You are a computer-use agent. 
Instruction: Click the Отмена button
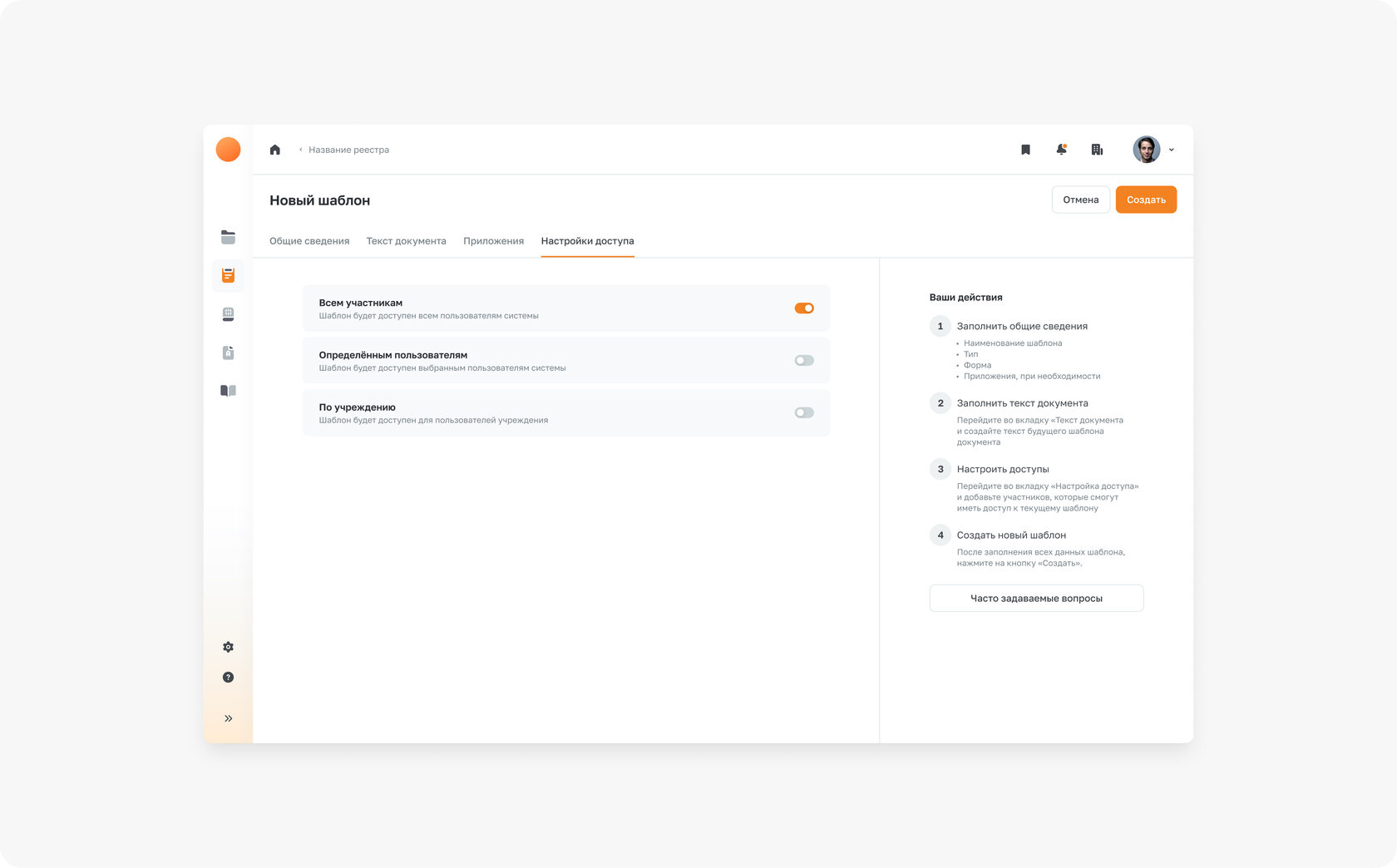pos(1080,200)
